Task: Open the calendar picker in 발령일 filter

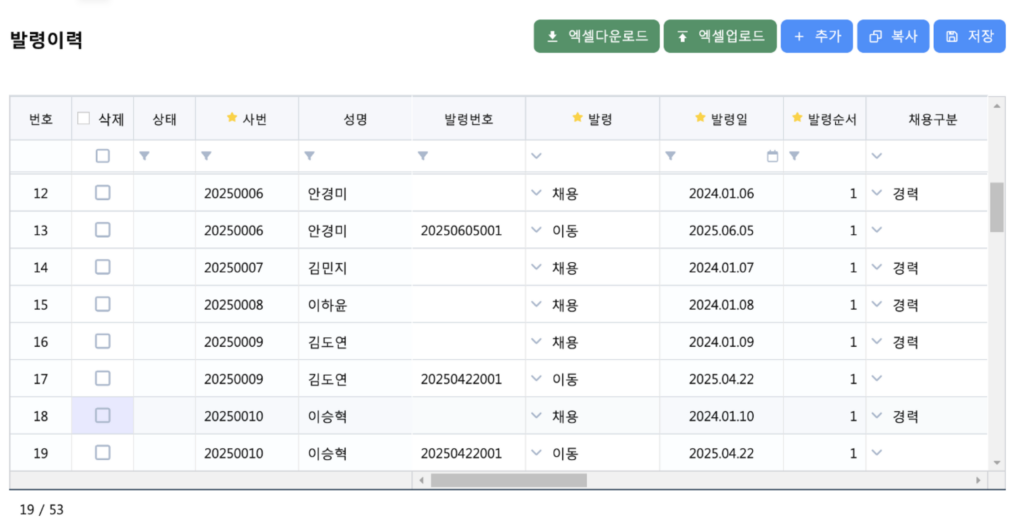Action: pos(772,156)
